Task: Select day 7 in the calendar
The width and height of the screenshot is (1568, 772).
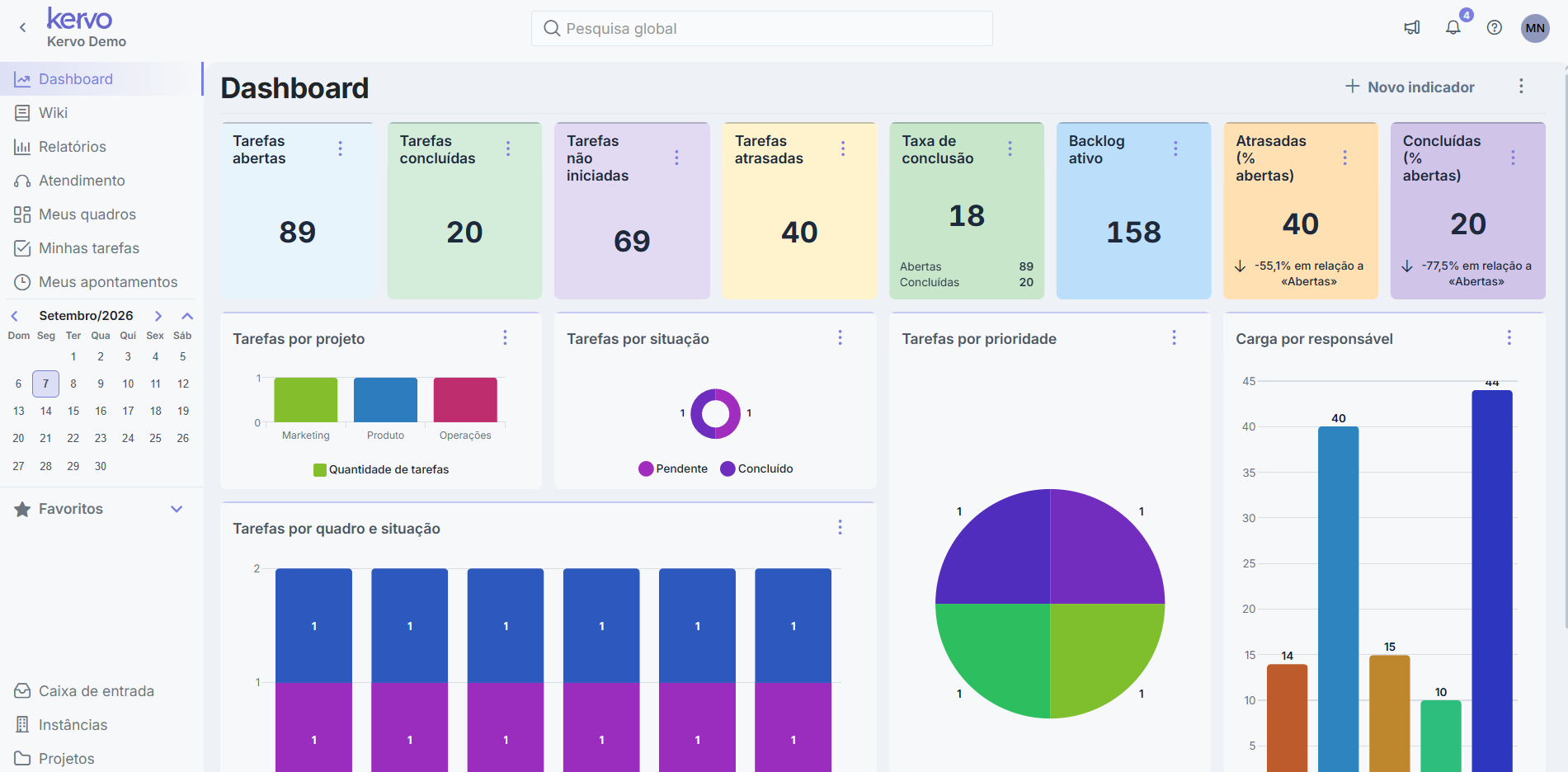Action: point(45,384)
